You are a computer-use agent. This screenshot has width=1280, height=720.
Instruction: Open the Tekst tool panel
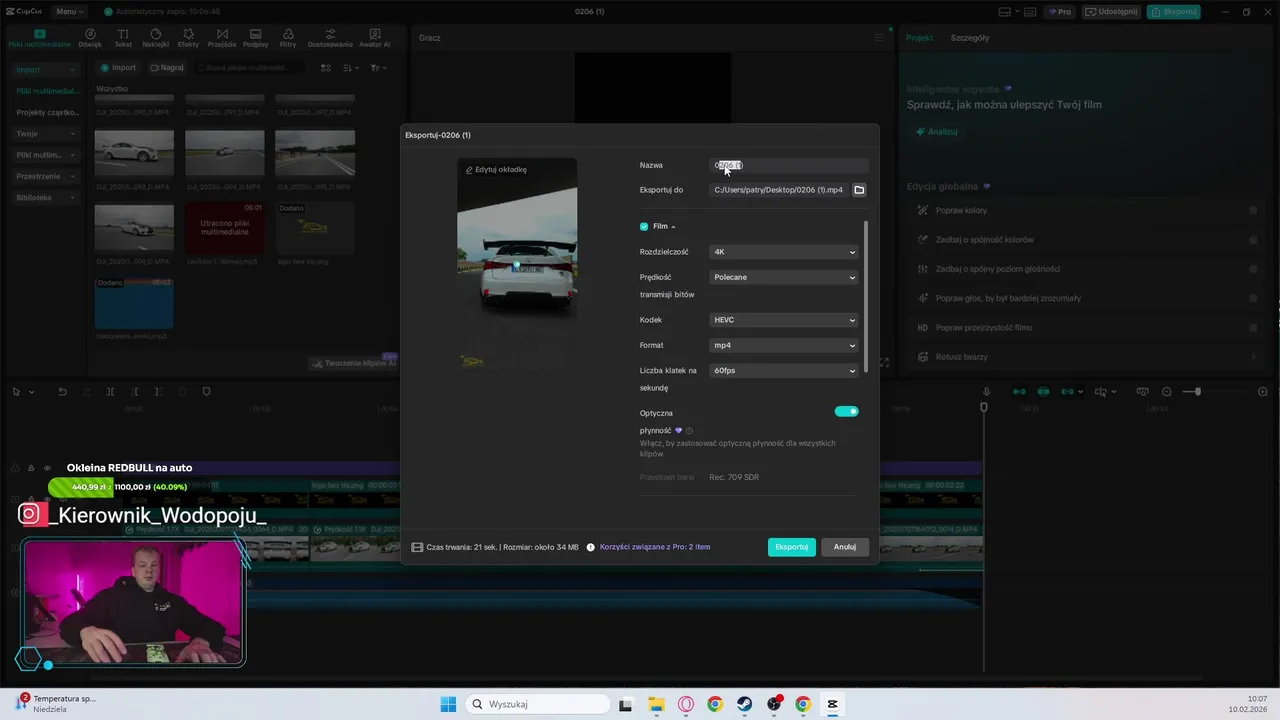(123, 38)
